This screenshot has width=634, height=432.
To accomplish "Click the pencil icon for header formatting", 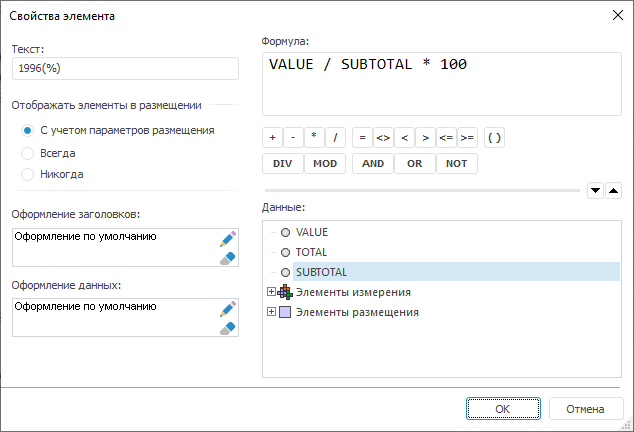I will 228,239.
